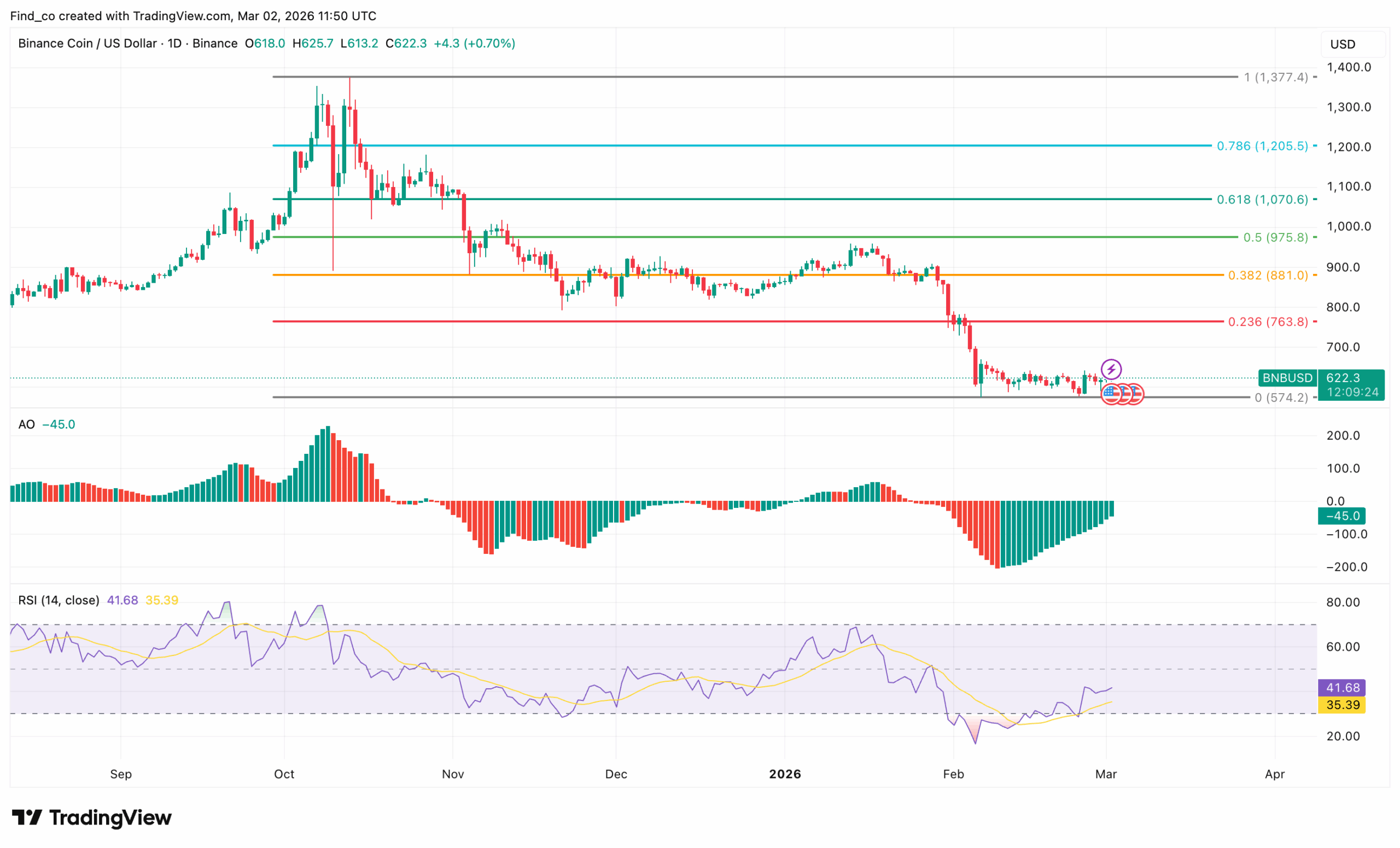Click the 20.00 RSI axis label

point(1343,735)
